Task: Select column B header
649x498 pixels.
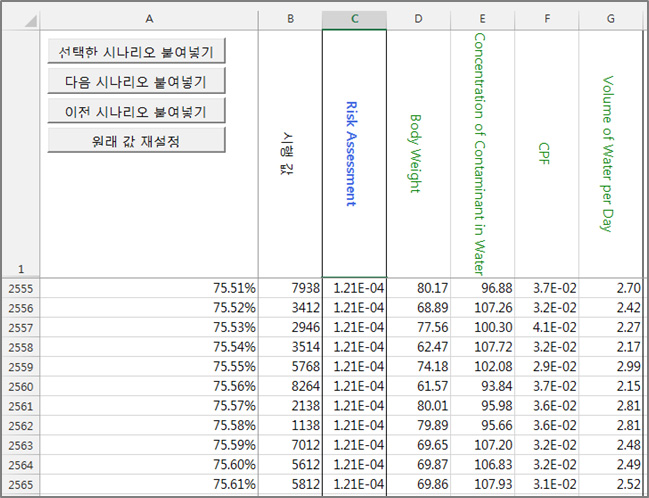Action: [x=290, y=19]
